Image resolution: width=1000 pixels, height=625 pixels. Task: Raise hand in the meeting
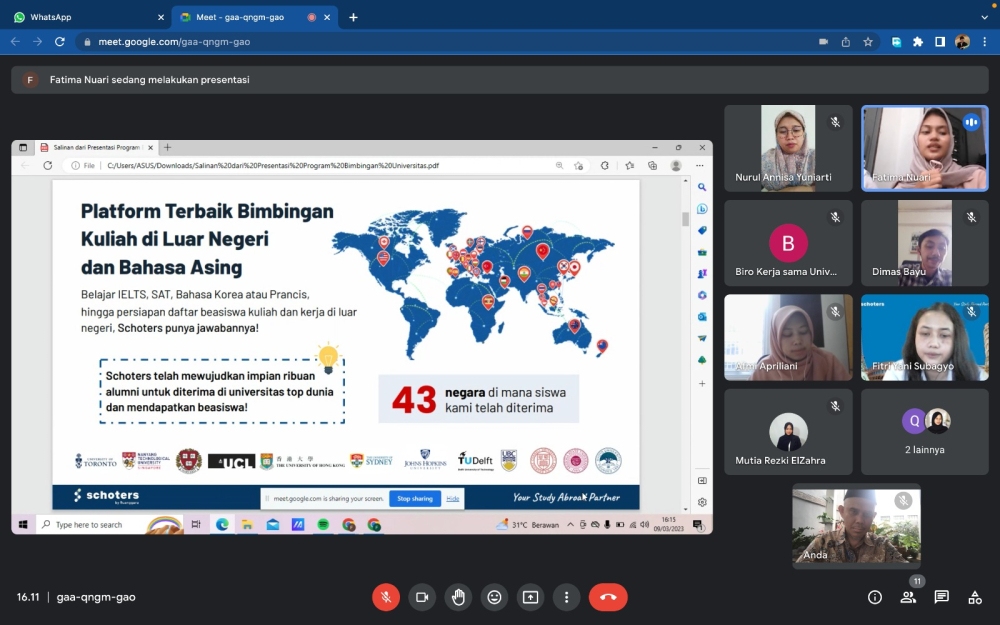click(x=458, y=598)
